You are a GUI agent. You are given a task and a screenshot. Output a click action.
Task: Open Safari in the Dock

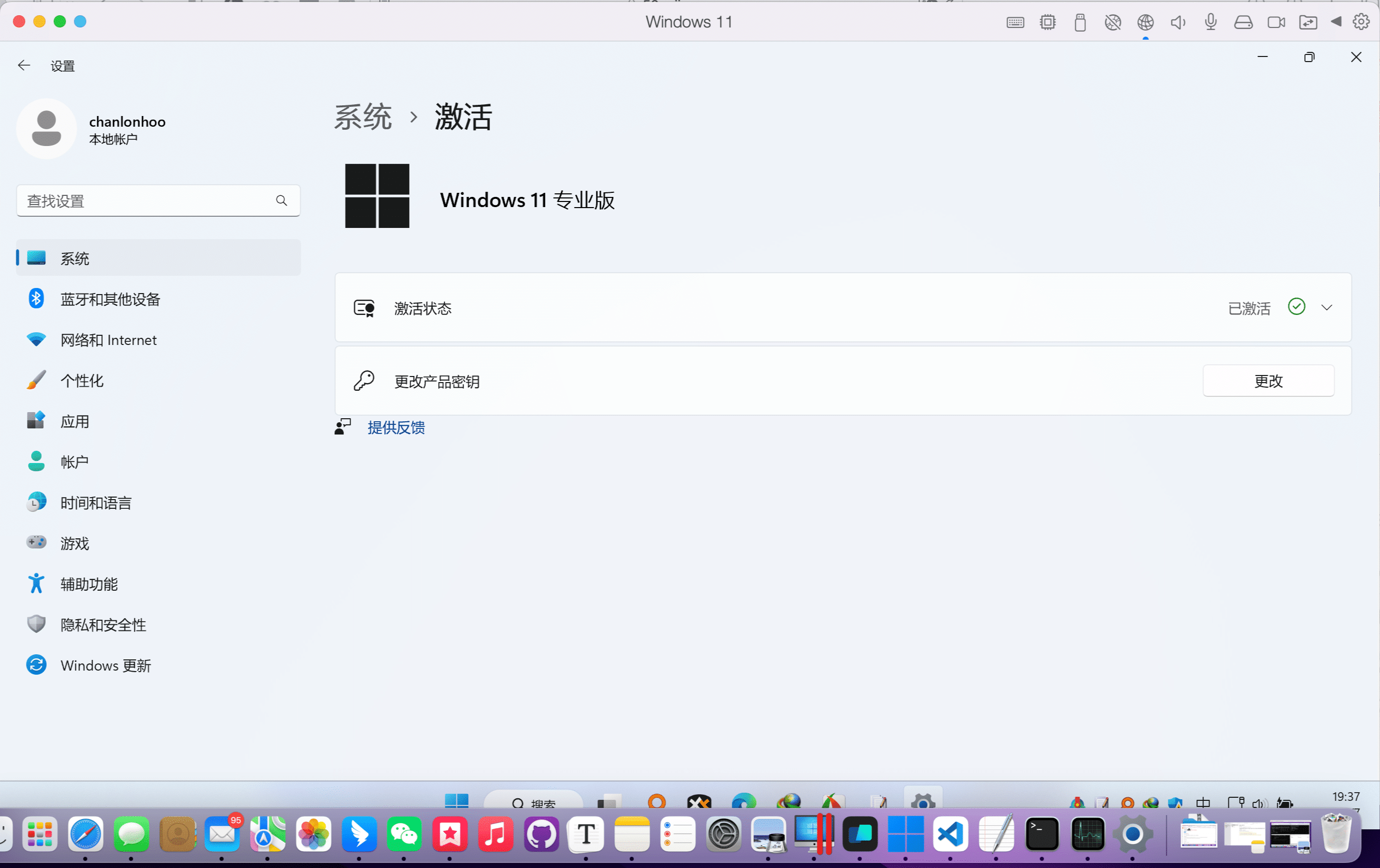click(x=86, y=833)
